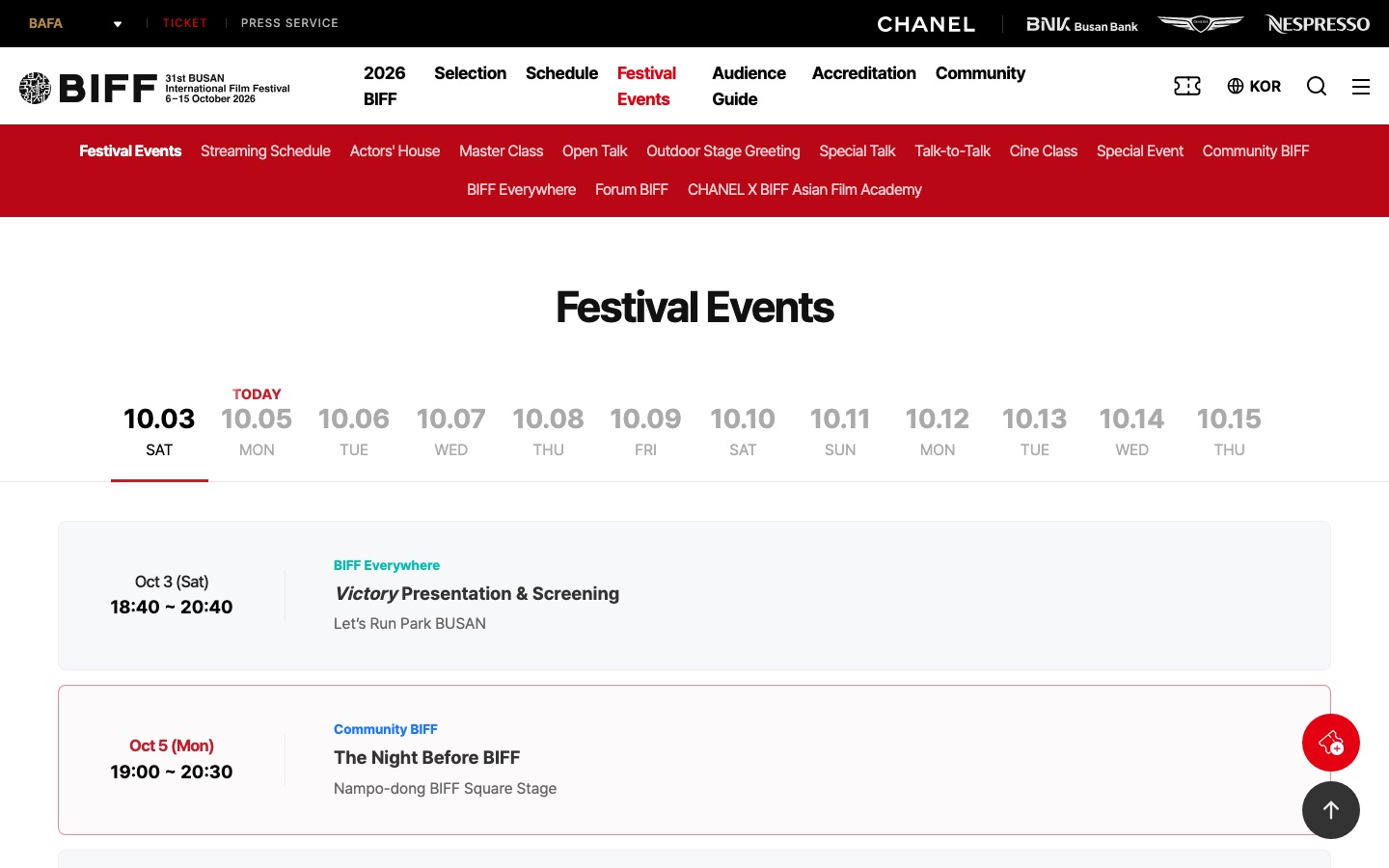Open the search magnifier icon
1389x868 pixels.
pos(1317,87)
